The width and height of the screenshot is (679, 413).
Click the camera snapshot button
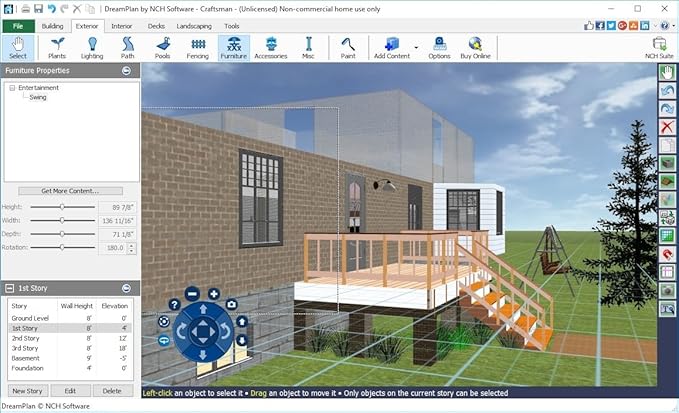[x=232, y=304]
